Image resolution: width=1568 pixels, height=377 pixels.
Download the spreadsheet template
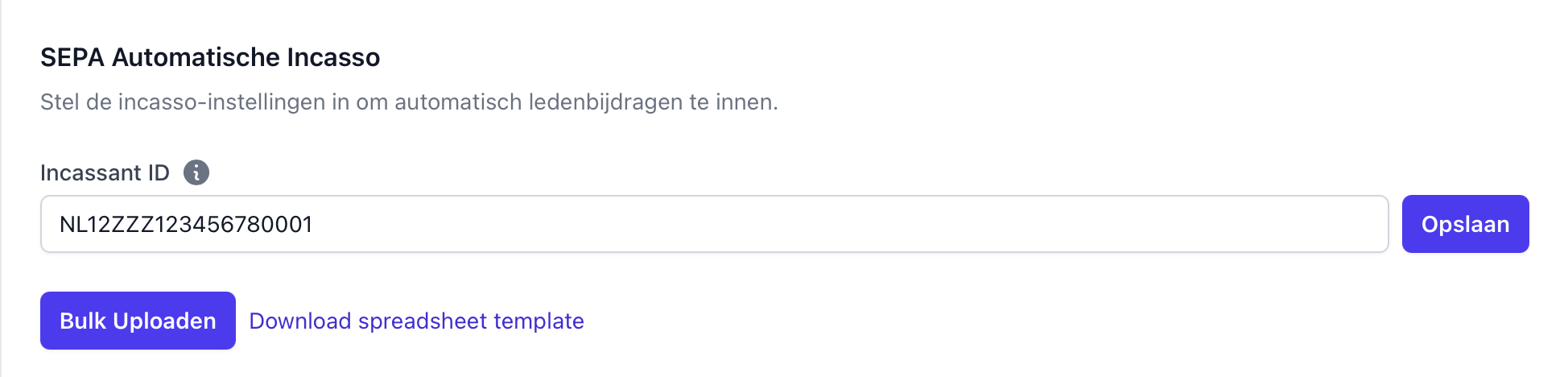[x=416, y=321]
